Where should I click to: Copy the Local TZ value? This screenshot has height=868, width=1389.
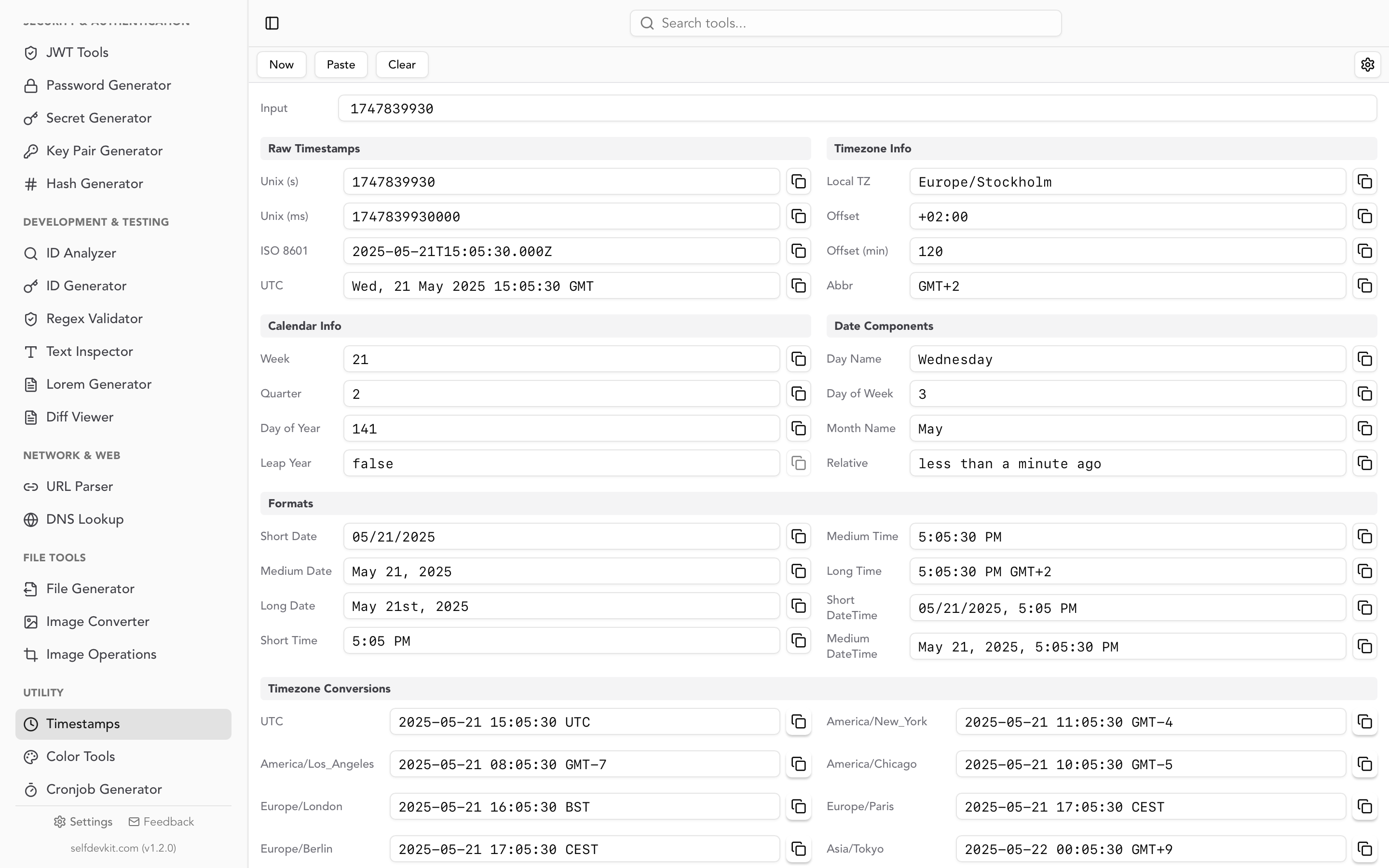pyautogui.click(x=1364, y=181)
